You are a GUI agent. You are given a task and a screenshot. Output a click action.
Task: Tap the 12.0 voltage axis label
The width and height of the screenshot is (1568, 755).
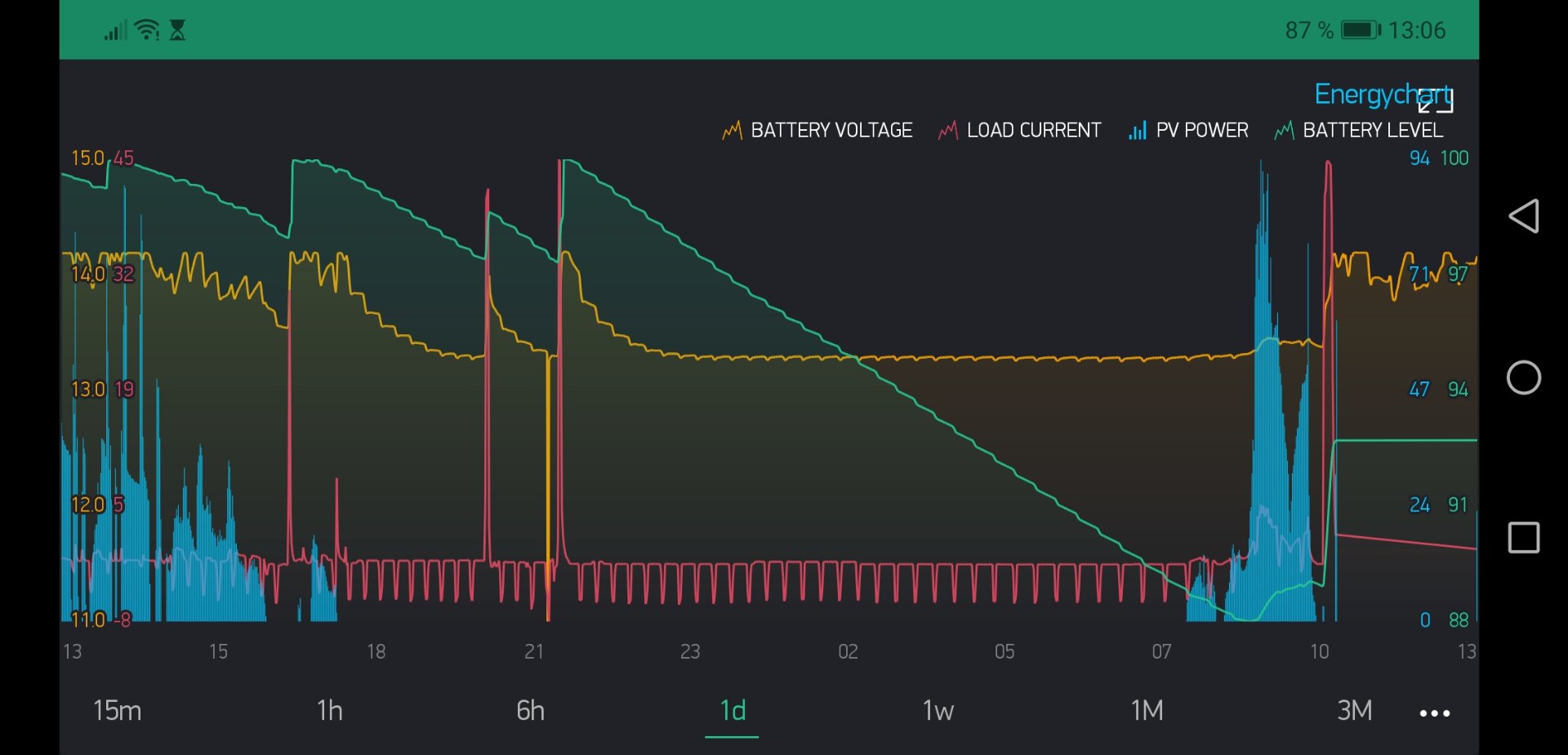(x=88, y=504)
